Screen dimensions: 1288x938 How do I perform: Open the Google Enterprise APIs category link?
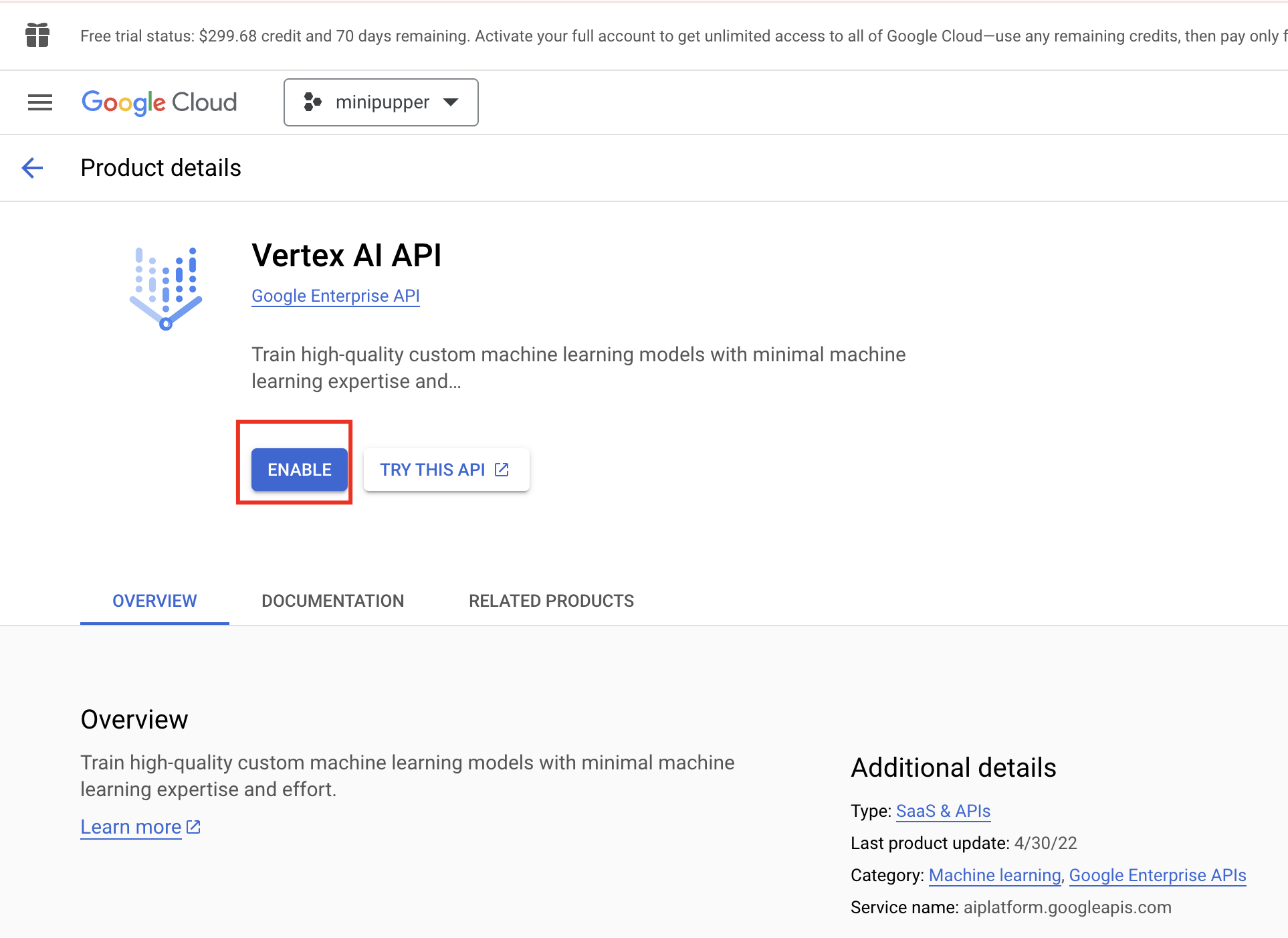(1158, 875)
